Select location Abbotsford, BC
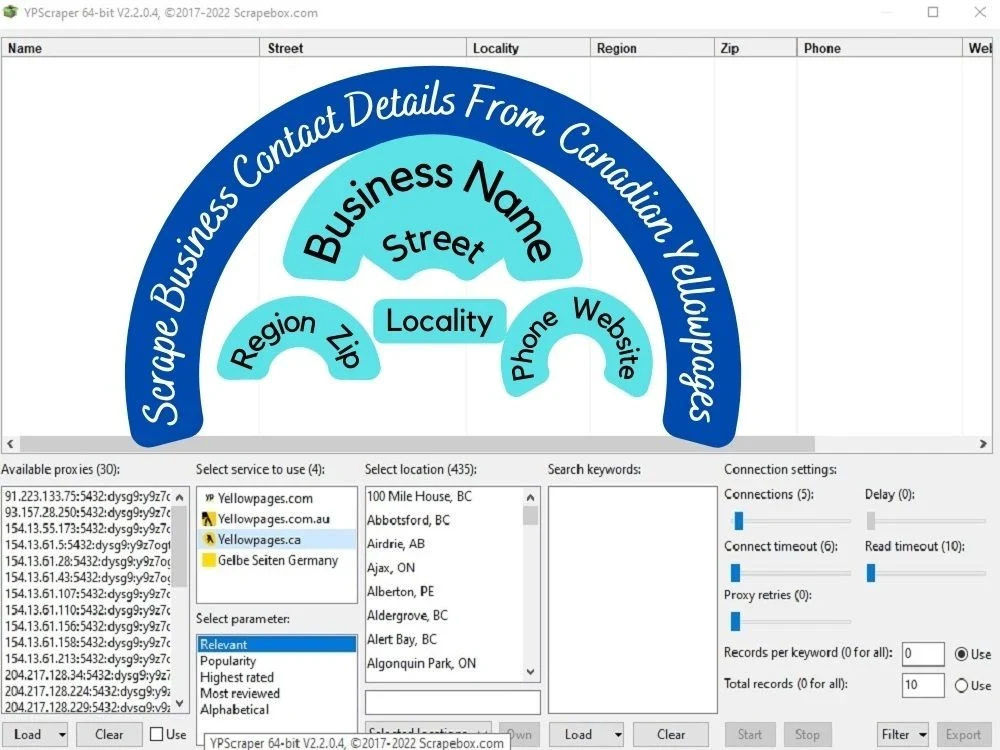This screenshot has height=750, width=1000. pyautogui.click(x=445, y=520)
